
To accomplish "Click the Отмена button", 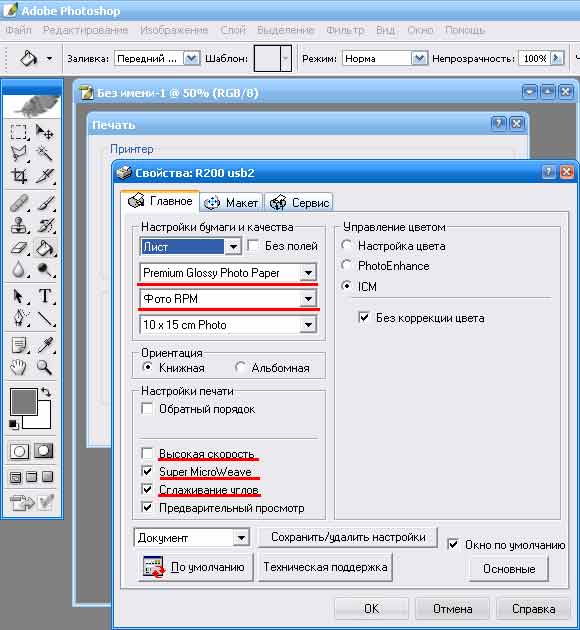I will (452, 609).
